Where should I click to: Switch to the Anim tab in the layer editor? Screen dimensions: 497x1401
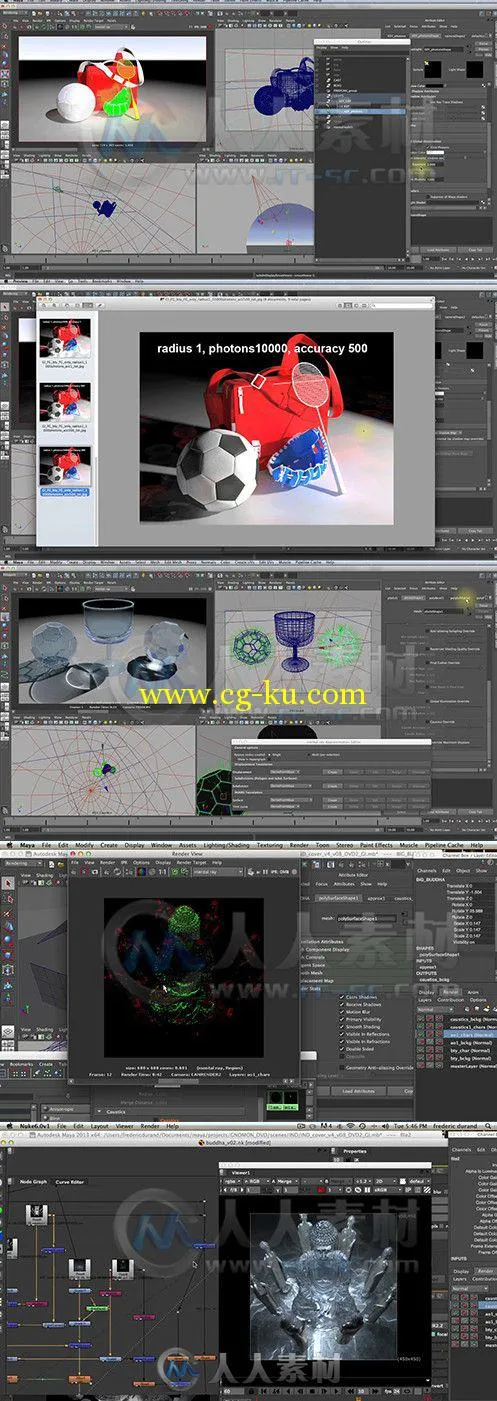coord(472,992)
